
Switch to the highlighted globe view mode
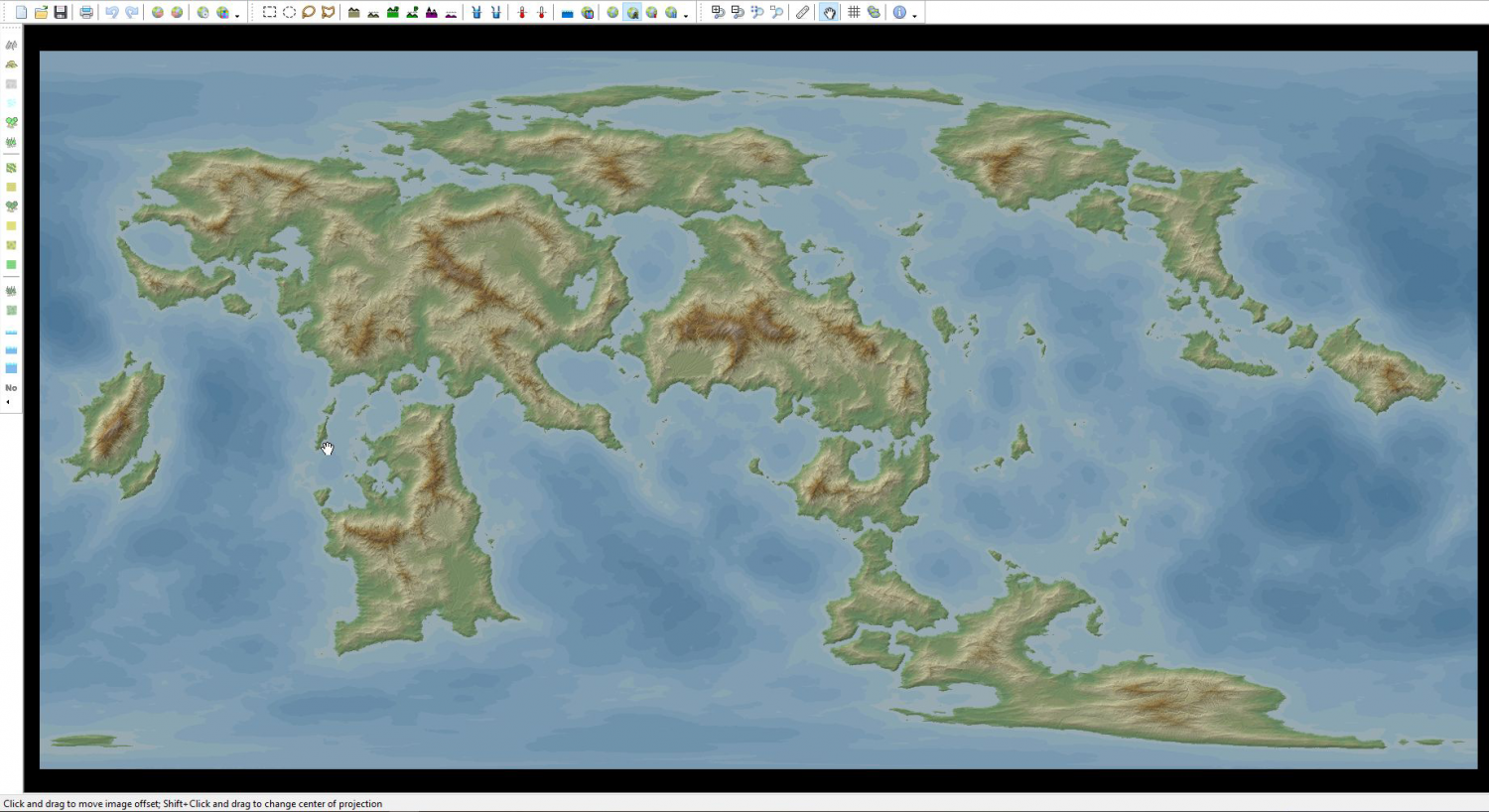point(632,12)
